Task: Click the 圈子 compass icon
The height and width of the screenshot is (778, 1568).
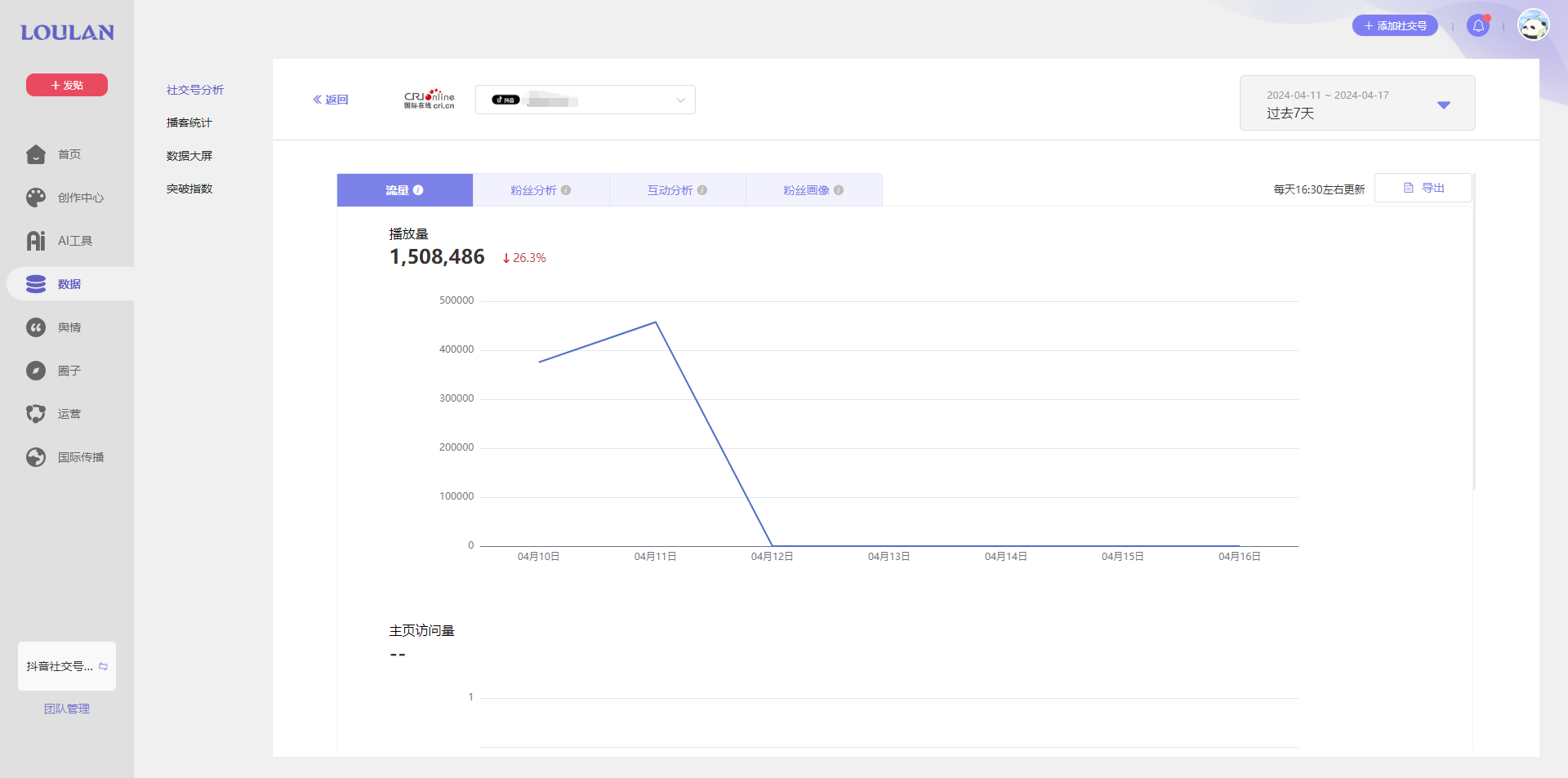Action: click(36, 371)
